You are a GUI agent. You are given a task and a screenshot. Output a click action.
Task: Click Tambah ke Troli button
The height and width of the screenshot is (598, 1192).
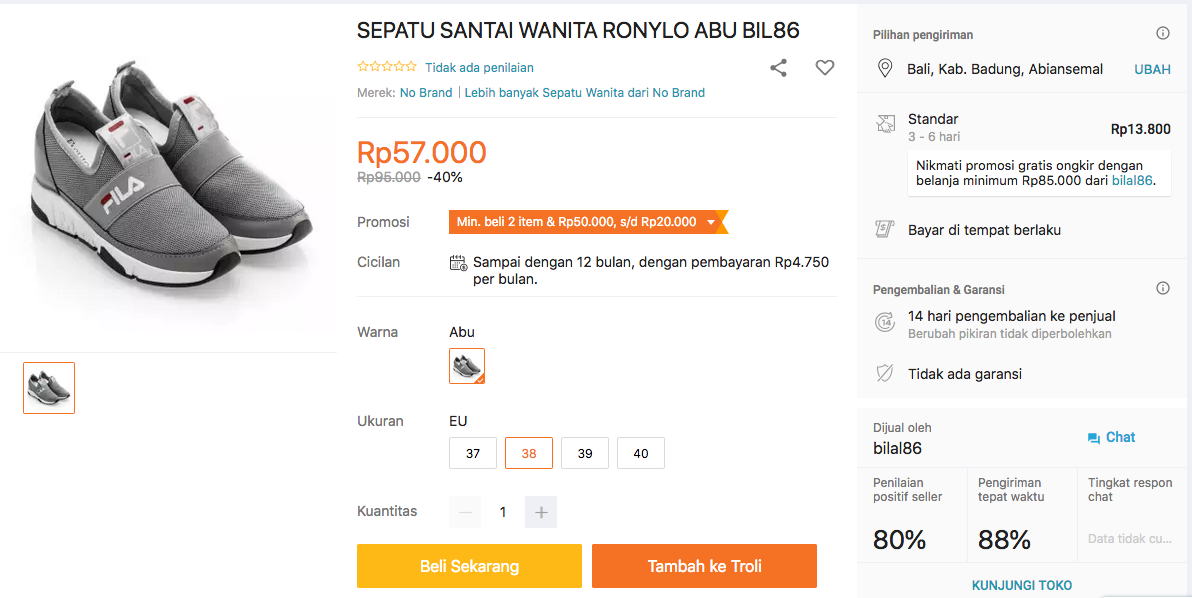pos(704,566)
